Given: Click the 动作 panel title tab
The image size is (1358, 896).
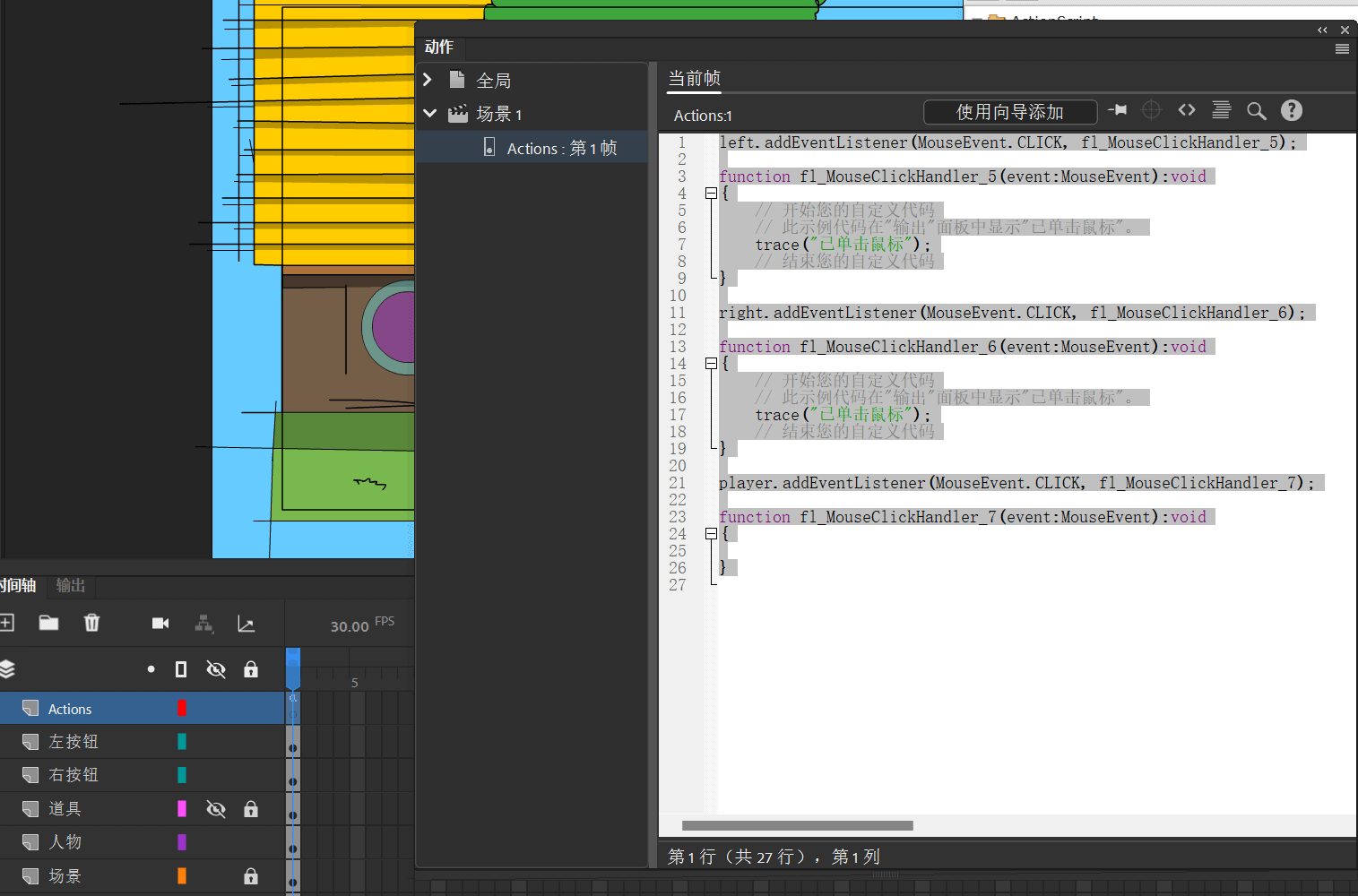Looking at the screenshot, I should point(439,47).
